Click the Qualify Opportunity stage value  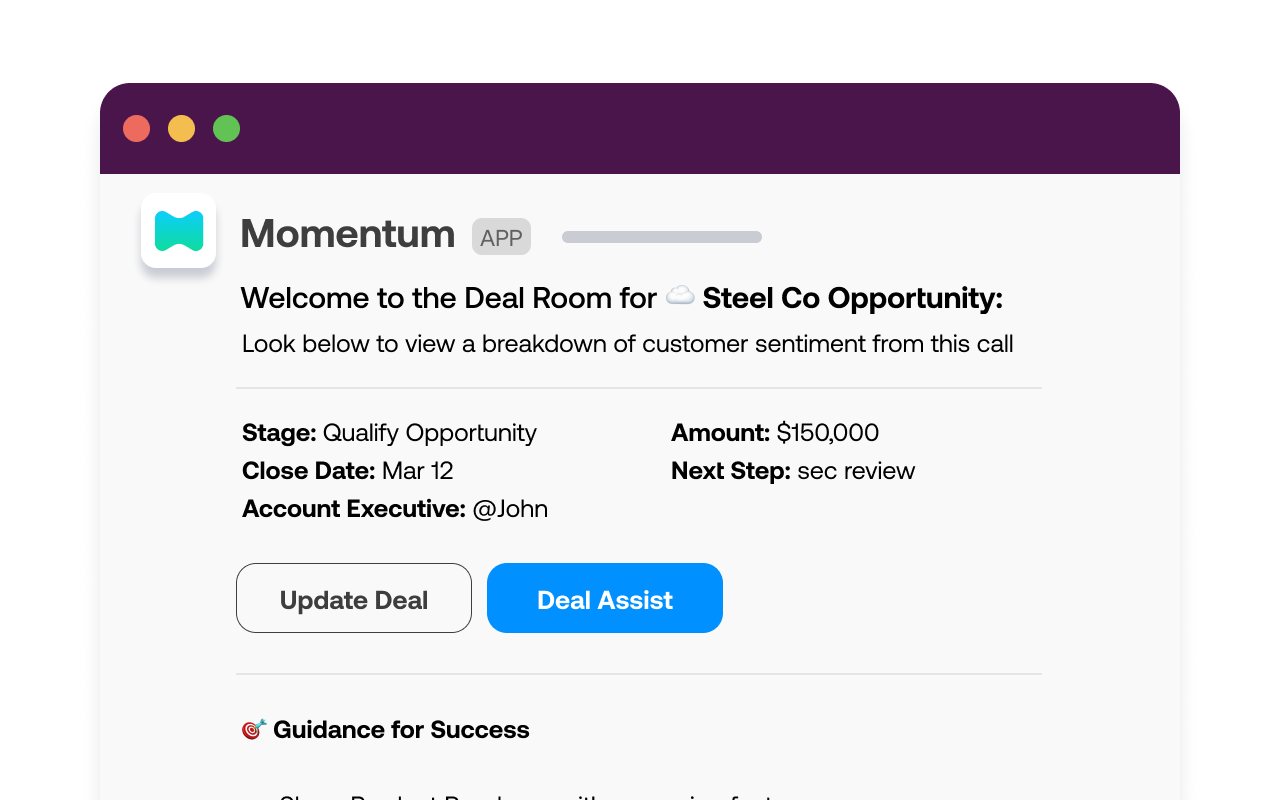[x=429, y=433]
